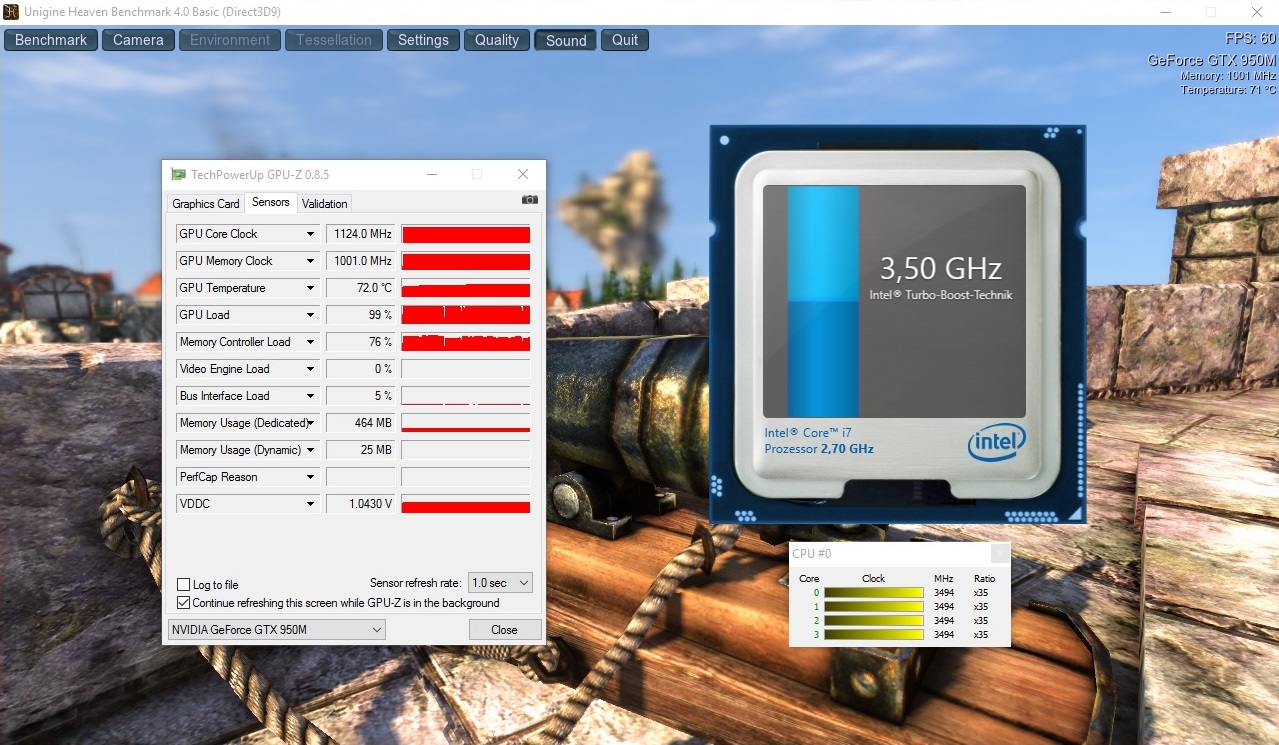Click the Tessellation button
This screenshot has height=745, width=1279.
click(x=334, y=40)
